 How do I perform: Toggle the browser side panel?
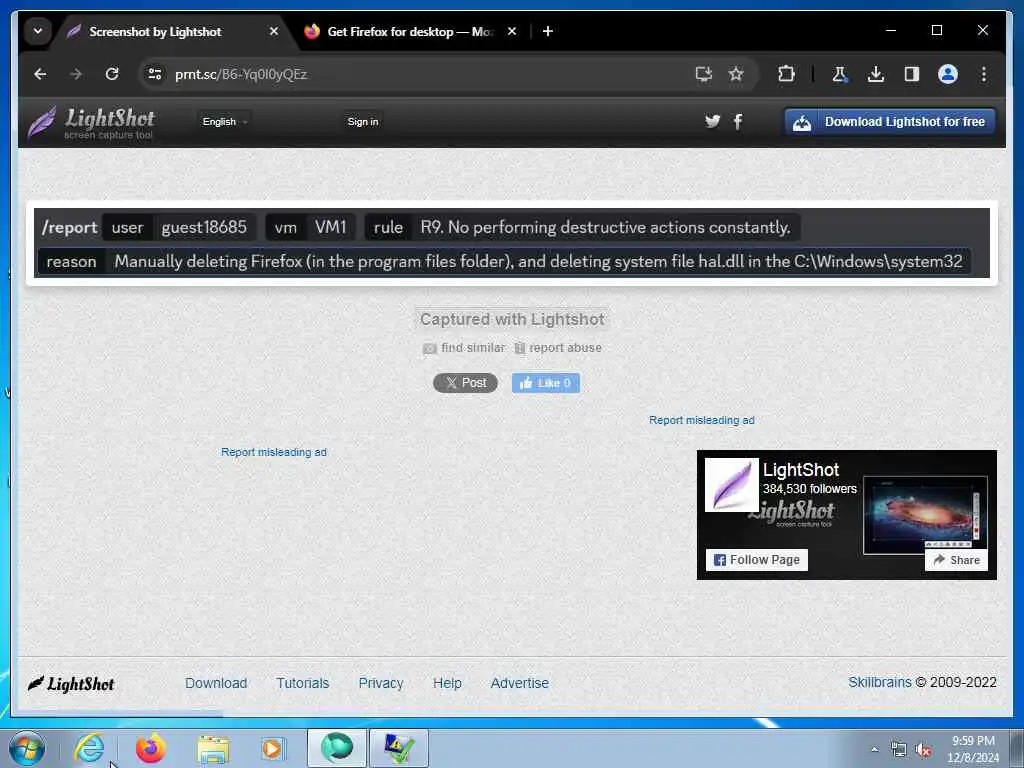(912, 74)
